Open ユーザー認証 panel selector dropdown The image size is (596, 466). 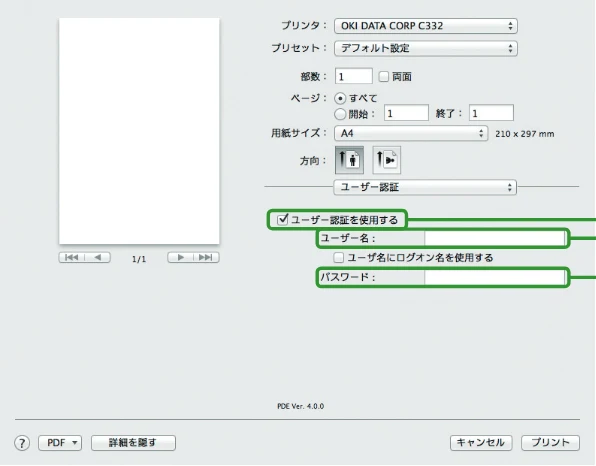[x=425, y=187]
